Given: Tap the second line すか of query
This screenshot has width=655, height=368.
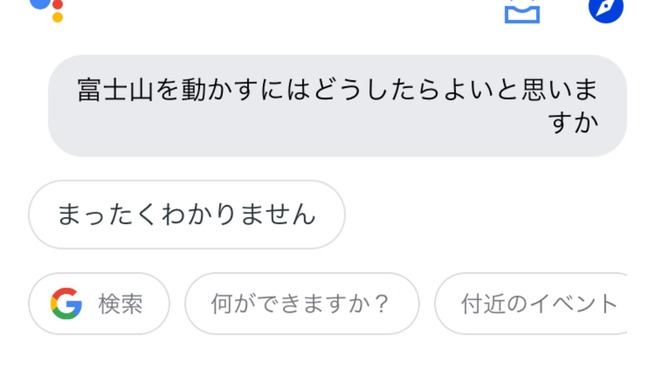Looking at the screenshot, I should [x=574, y=123].
